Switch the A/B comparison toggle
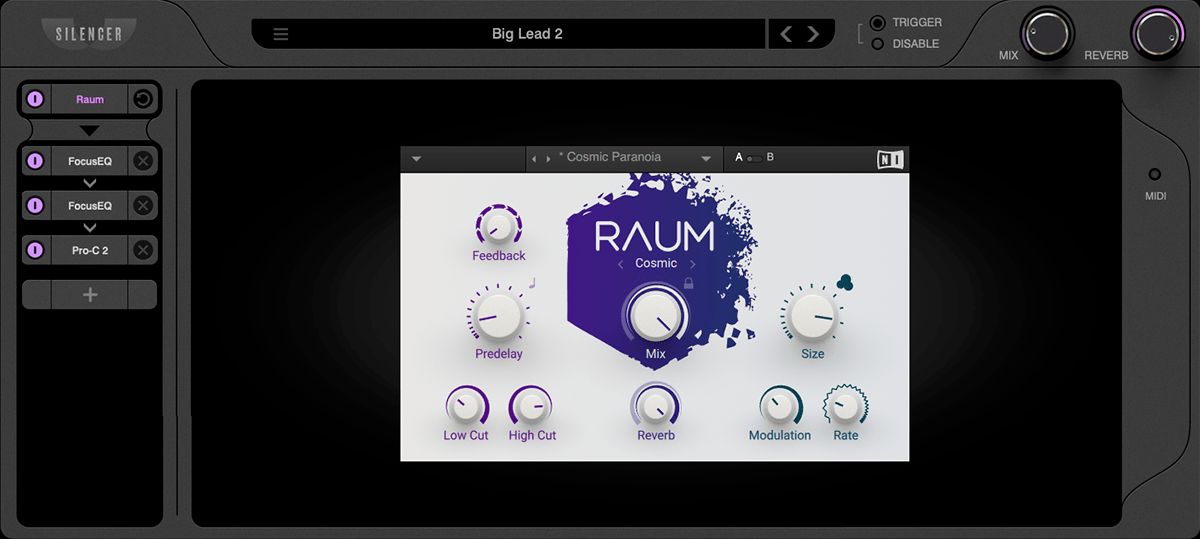Screen dimensions: 1200x539 (x=754, y=158)
